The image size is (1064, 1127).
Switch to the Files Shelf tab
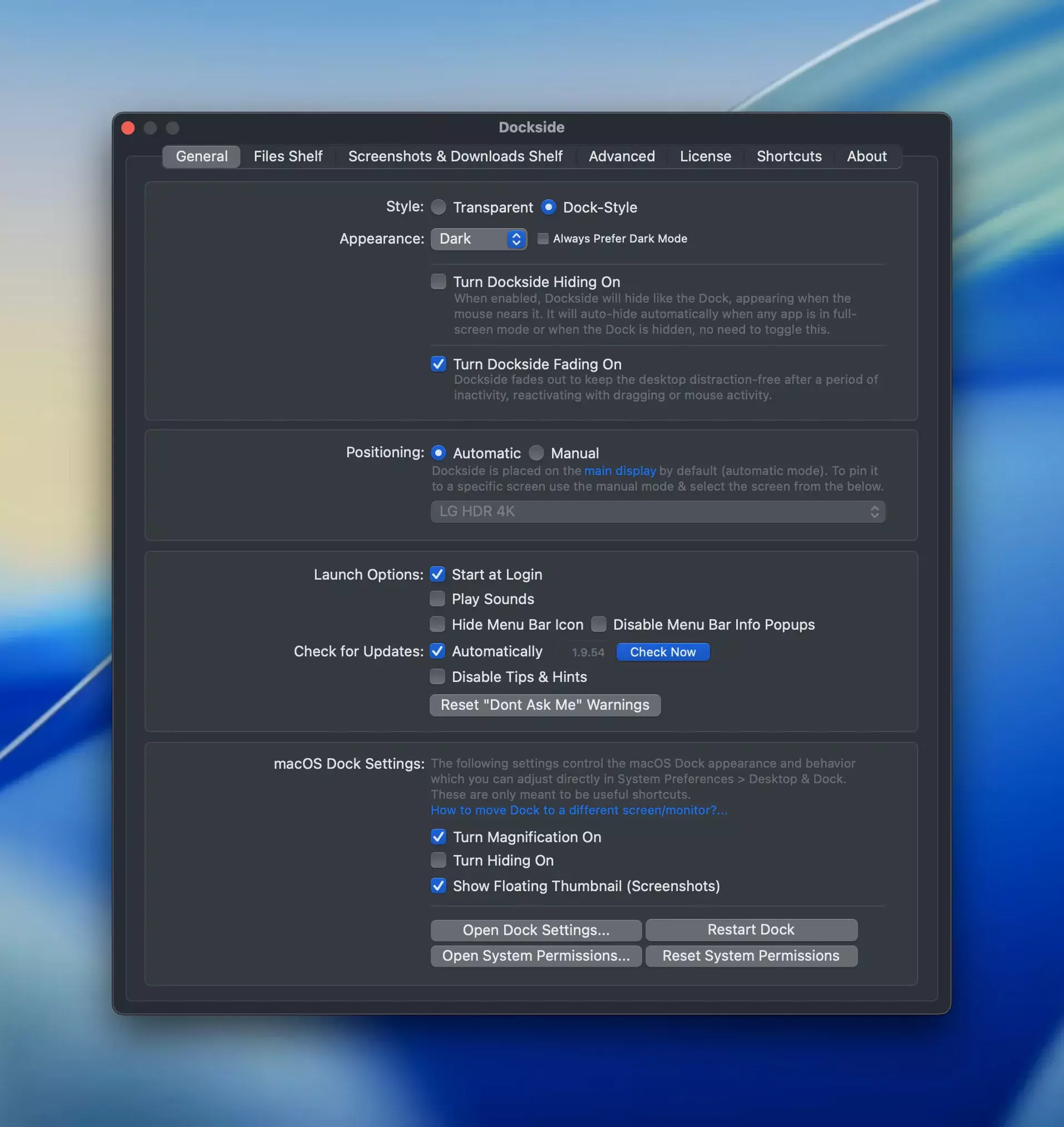pos(288,156)
